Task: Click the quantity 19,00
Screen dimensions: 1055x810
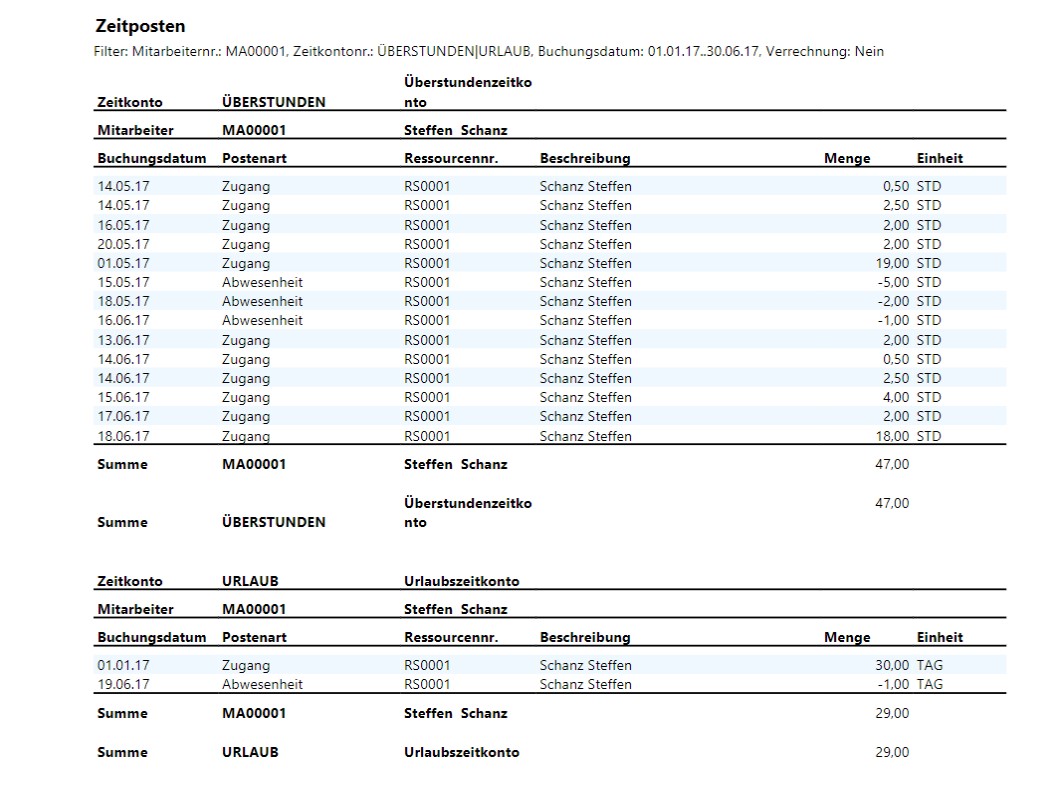Action: [892, 263]
